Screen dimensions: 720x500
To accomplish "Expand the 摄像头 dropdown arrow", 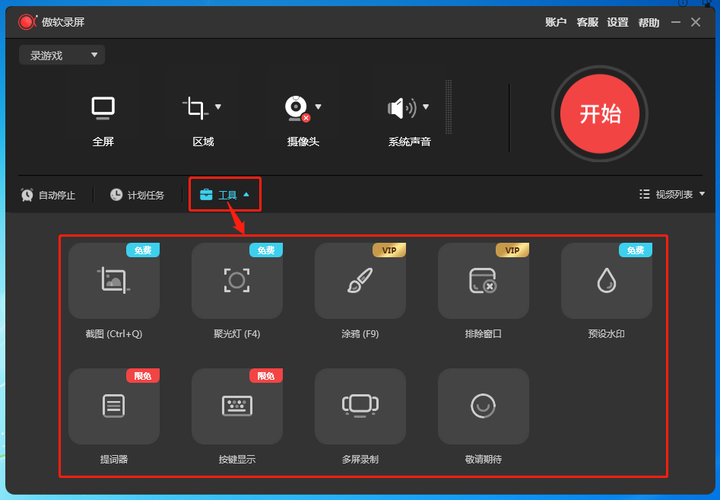I will (318, 107).
